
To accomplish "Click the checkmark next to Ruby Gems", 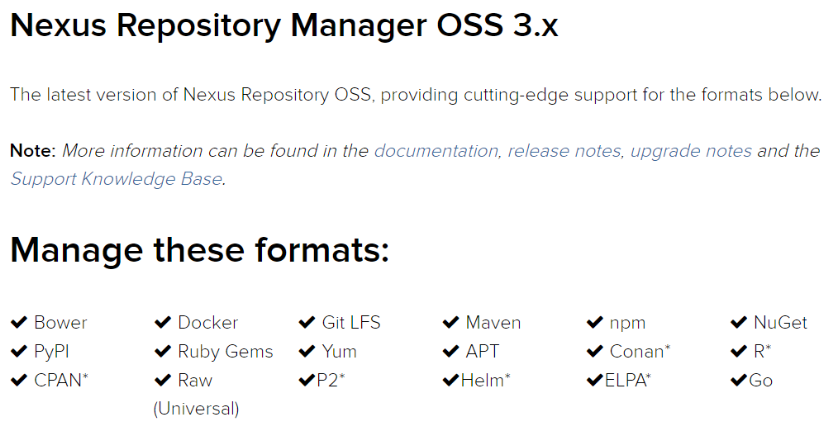I will pyautogui.click(x=163, y=351).
